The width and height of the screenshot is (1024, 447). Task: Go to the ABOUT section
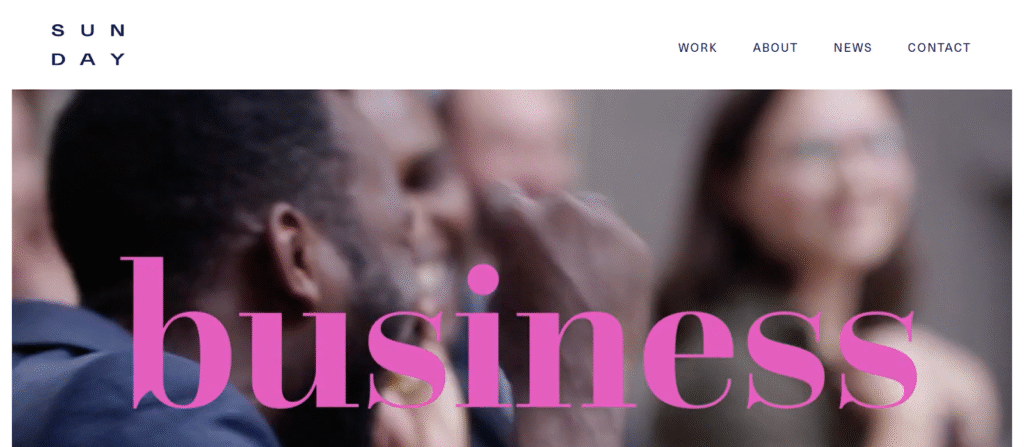(775, 48)
